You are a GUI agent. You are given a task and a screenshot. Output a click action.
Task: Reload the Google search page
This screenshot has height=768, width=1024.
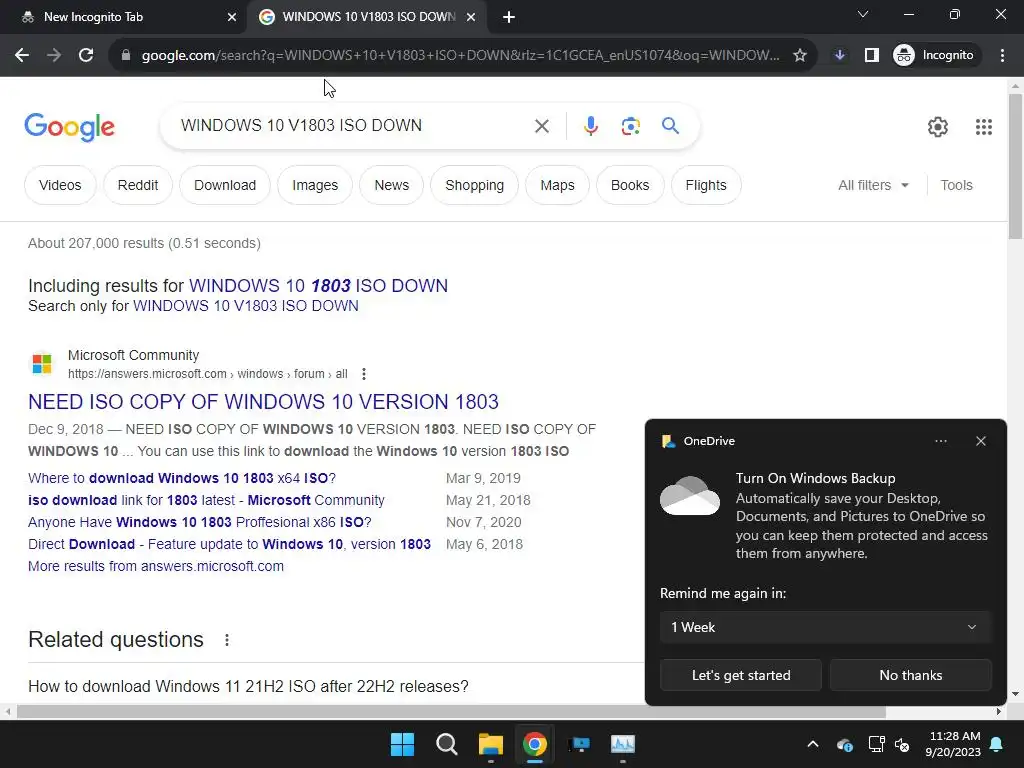(x=86, y=56)
